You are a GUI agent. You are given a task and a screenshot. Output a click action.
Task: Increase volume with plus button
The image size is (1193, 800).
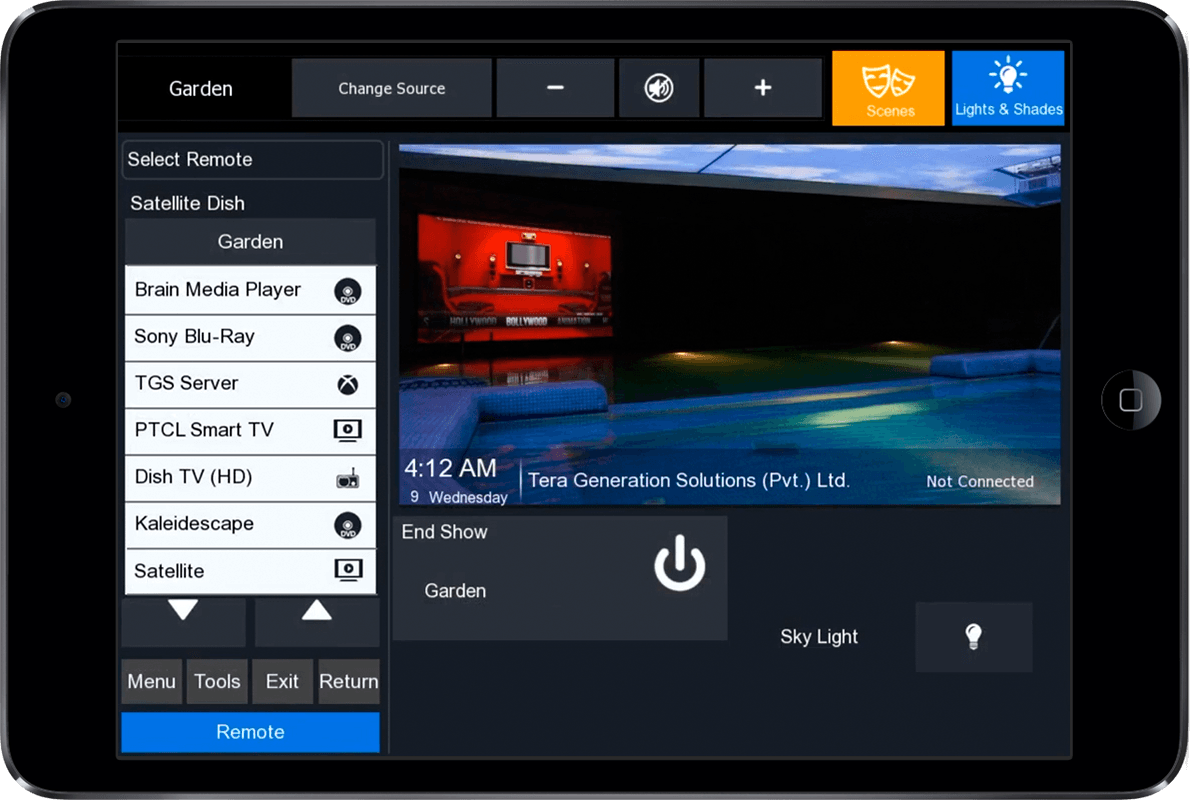762,88
